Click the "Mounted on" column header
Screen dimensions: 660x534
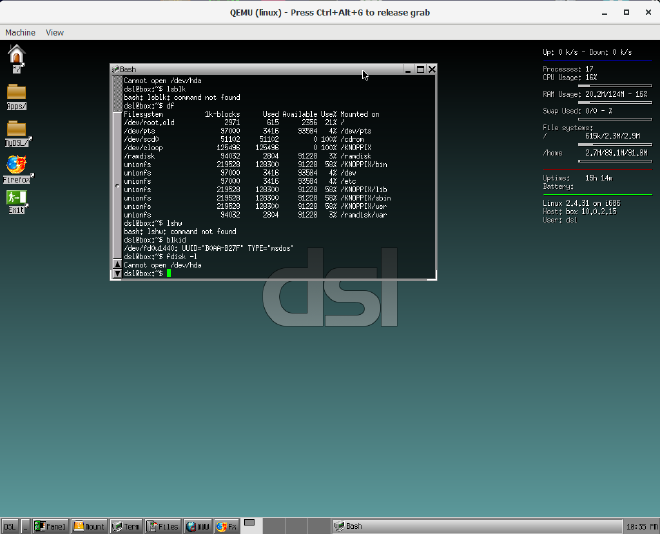point(359,114)
